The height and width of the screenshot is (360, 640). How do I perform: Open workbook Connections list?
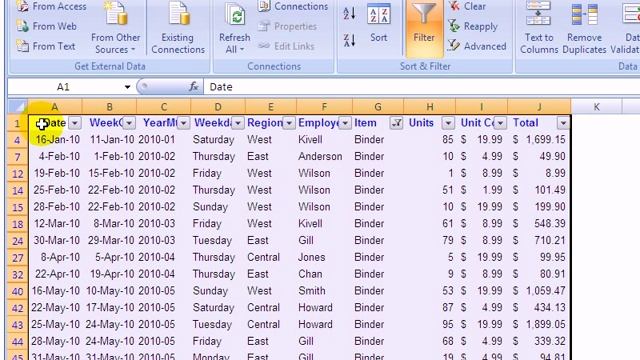tap(293, 7)
